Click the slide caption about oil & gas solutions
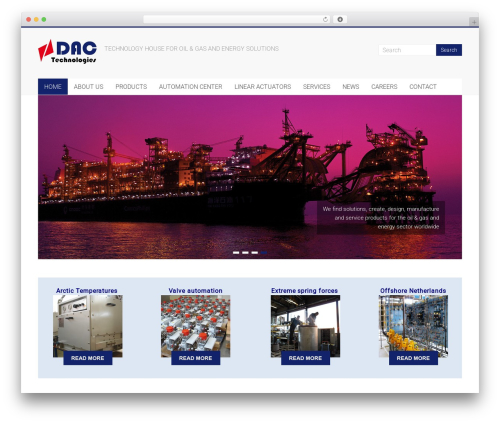This screenshot has width=500, height=423. pos(381,218)
